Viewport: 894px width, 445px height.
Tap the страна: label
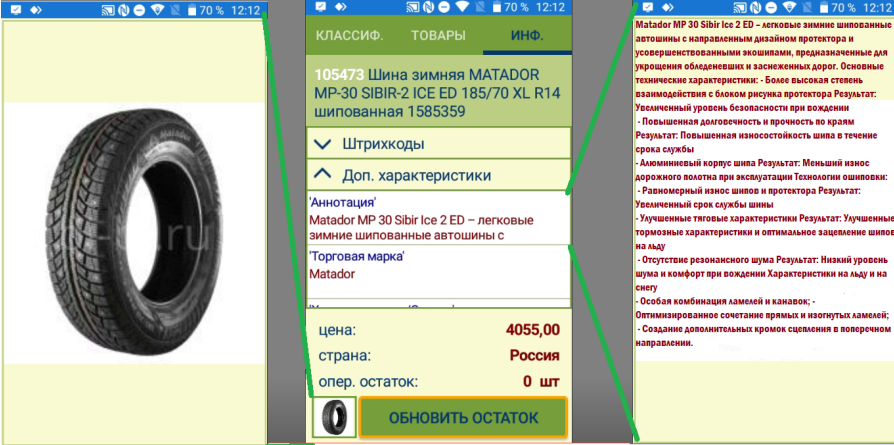344,356
